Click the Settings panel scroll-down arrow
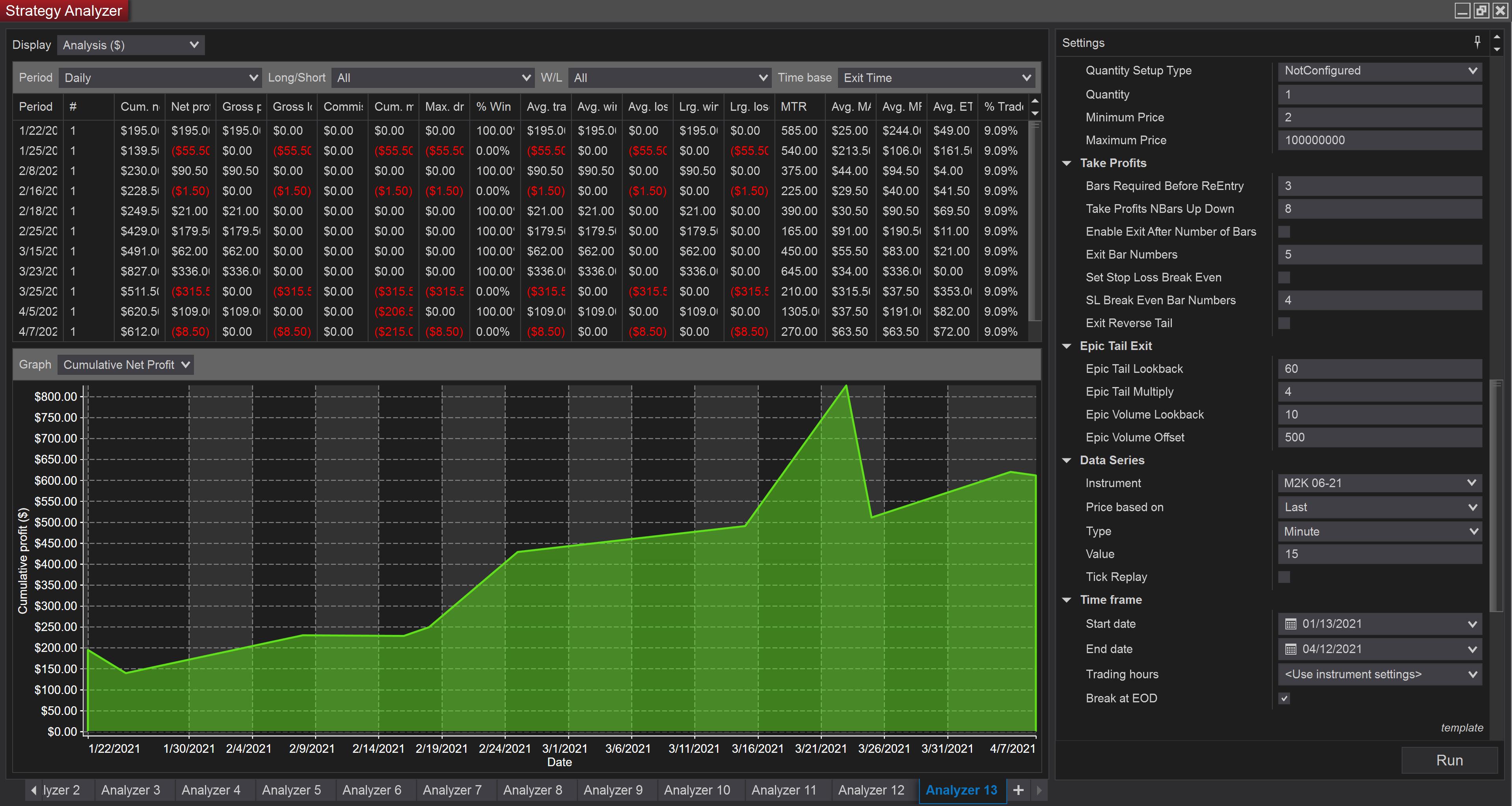The width and height of the screenshot is (1512, 806). click(x=1497, y=50)
